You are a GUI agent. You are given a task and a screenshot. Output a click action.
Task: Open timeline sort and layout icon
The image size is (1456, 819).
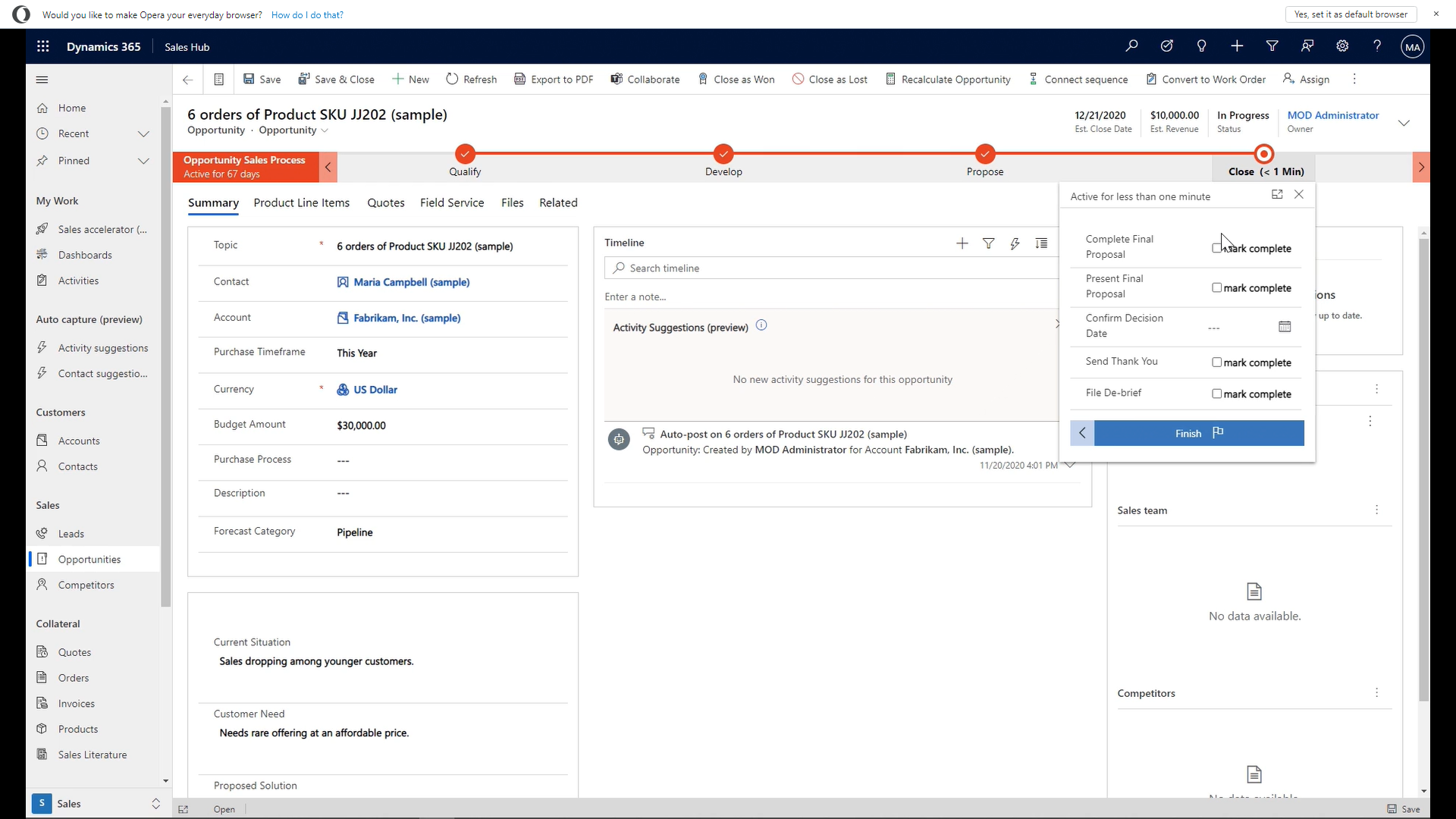click(x=1041, y=243)
